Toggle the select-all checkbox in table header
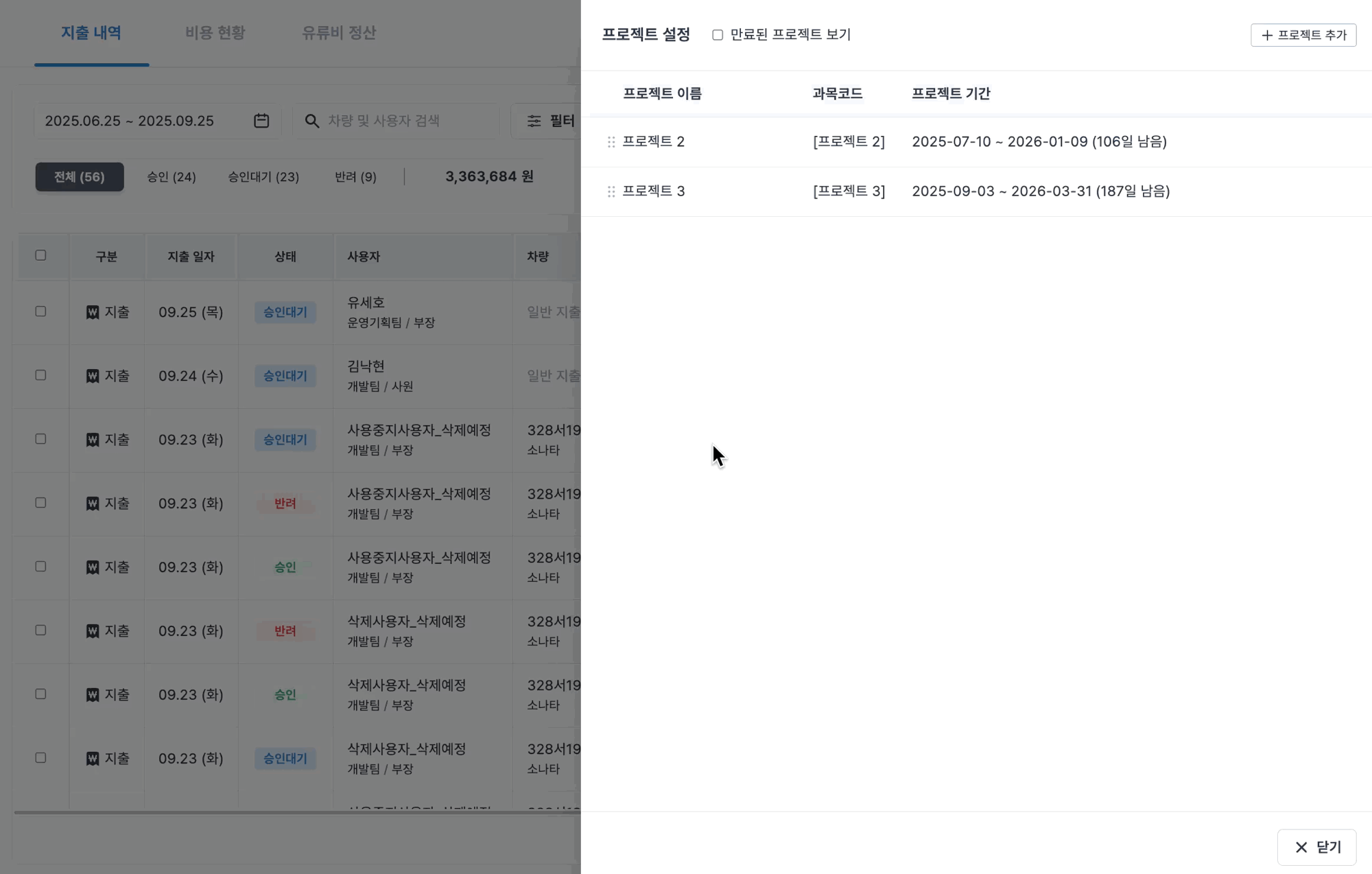The width and height of the screenshot is (1372, 874). pyautogui.click(x=40, y=255)
